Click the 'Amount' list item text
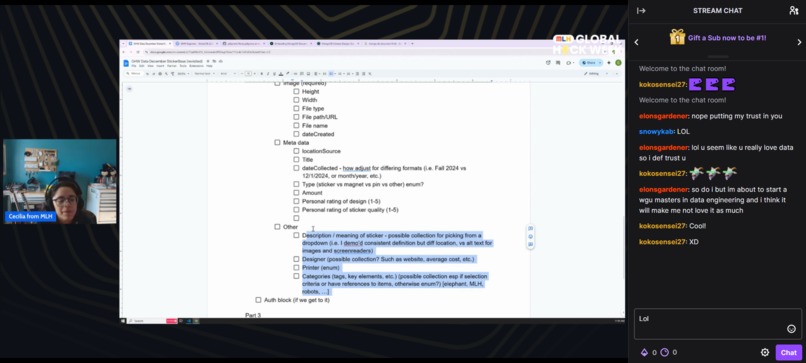Screen dimensions: 806x363 [x=313, y=193]
